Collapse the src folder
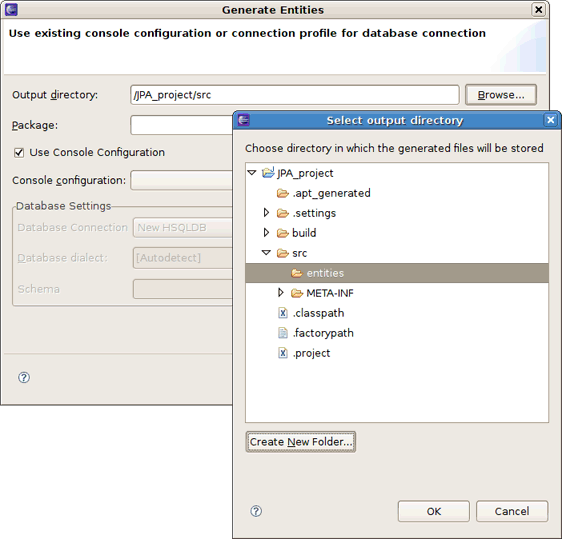The image size is (562, 539). [266, 253]
